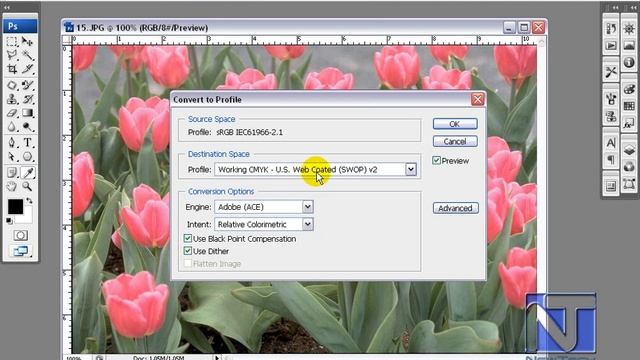Open the Intent dropdown
The image size is (640, 360).
(308, 224)
